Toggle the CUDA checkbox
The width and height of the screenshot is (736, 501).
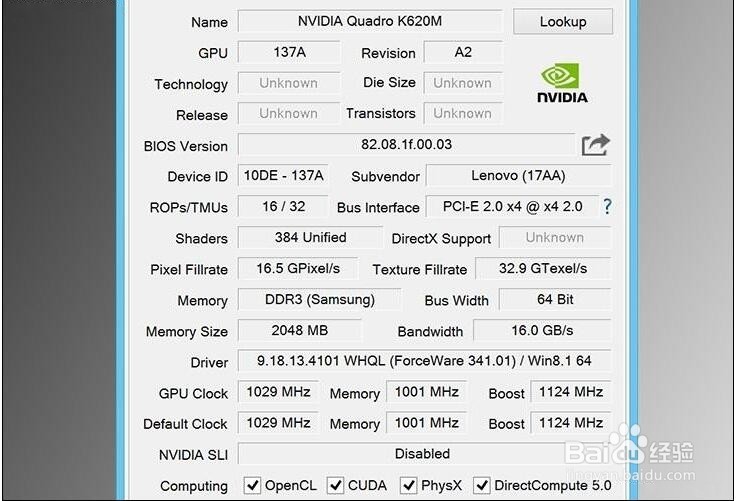coord(335,486)
